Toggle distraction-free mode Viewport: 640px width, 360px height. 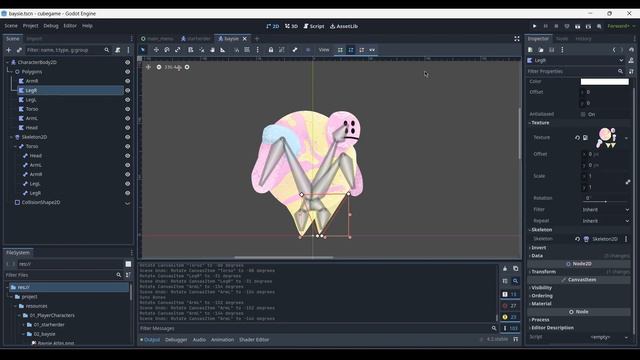pyautogui.click(x=517, y=39)
